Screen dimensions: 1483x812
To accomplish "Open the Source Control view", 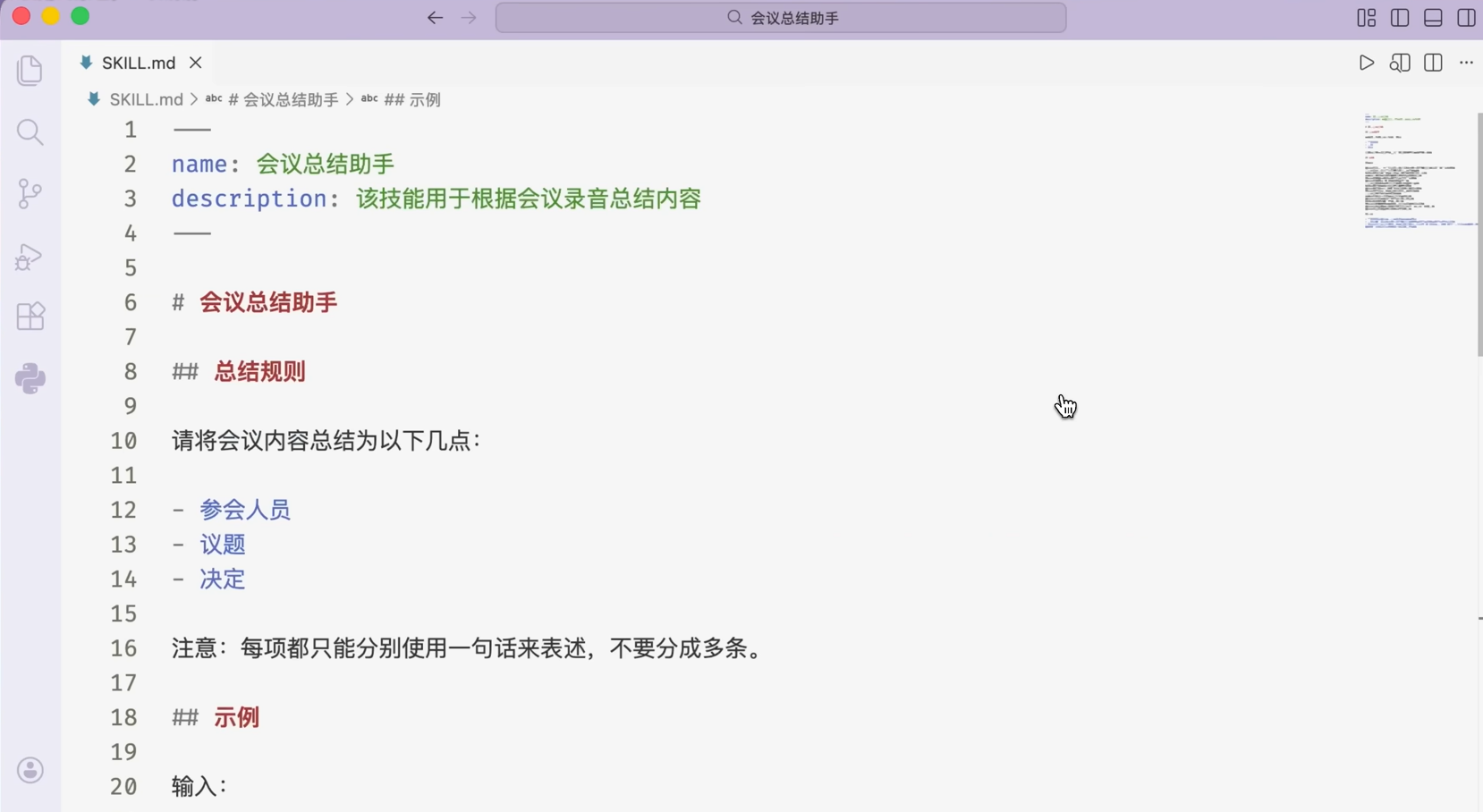I will click(x=30, y=194).
